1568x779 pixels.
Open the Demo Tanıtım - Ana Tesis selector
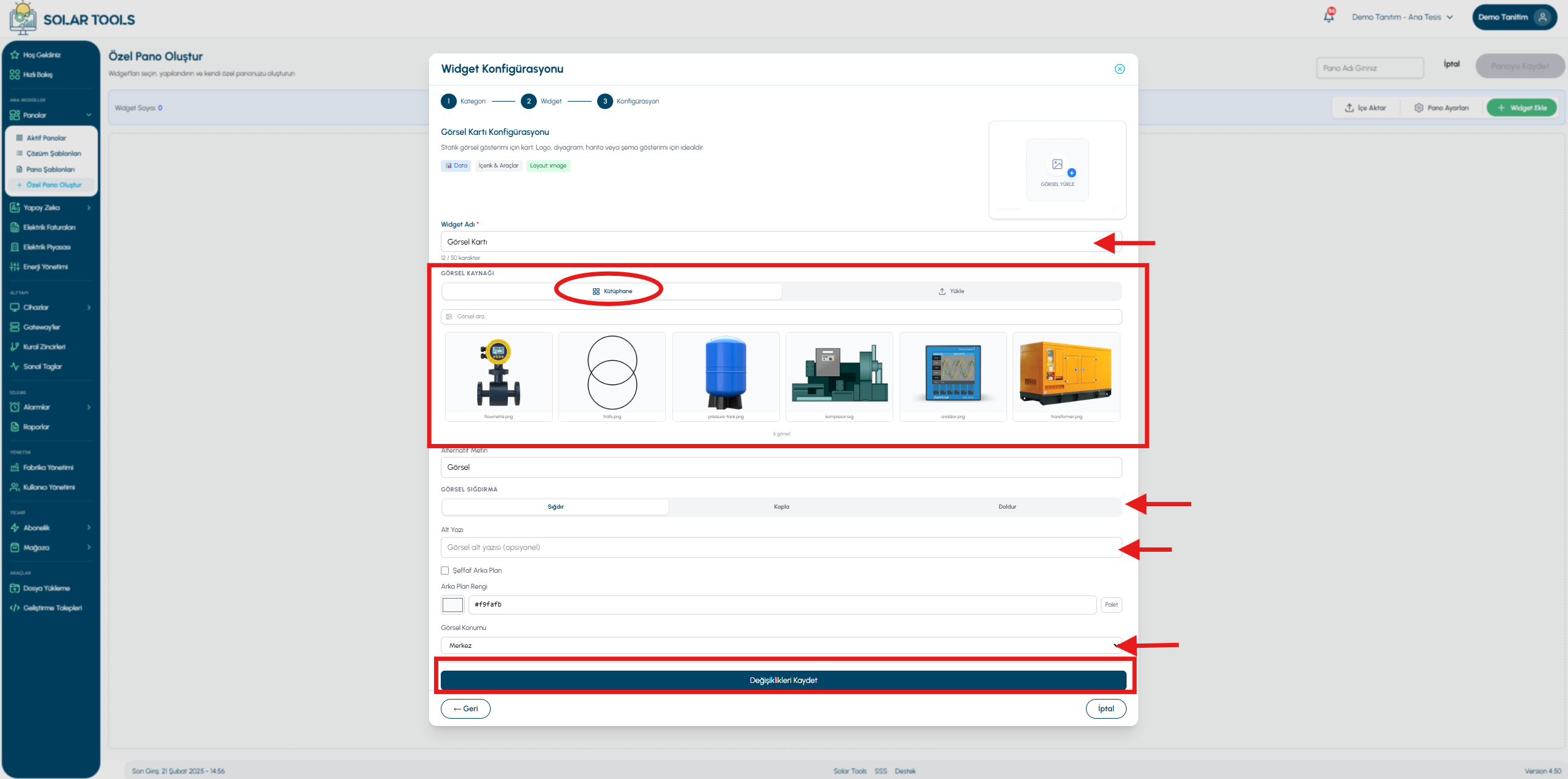click(x=1402, y=17)
